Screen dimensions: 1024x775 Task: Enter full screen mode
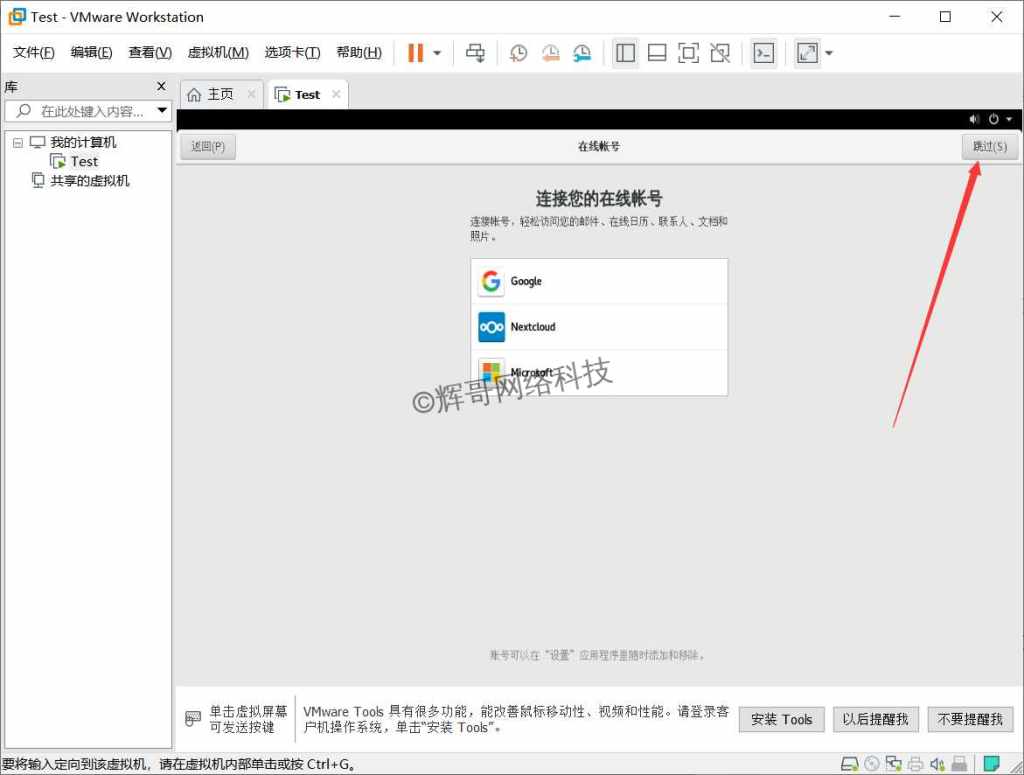pyautogui.click(x=688, y=53)
